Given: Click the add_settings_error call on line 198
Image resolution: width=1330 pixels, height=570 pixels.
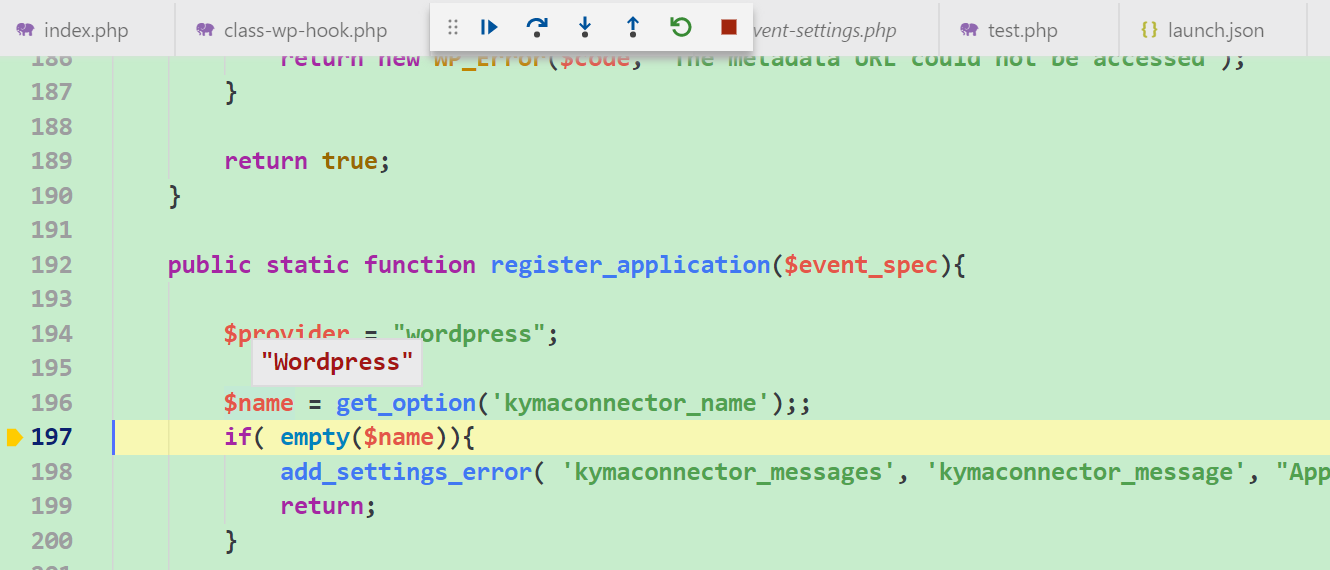Looking at the screenshot, I should point(406,472).
